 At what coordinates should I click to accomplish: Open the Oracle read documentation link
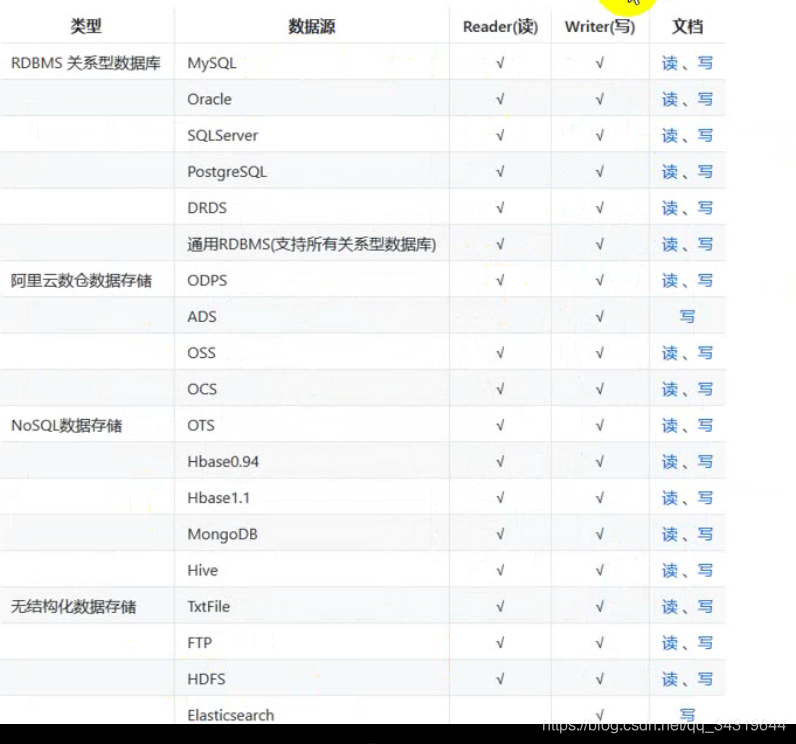(x=670, y=99)
